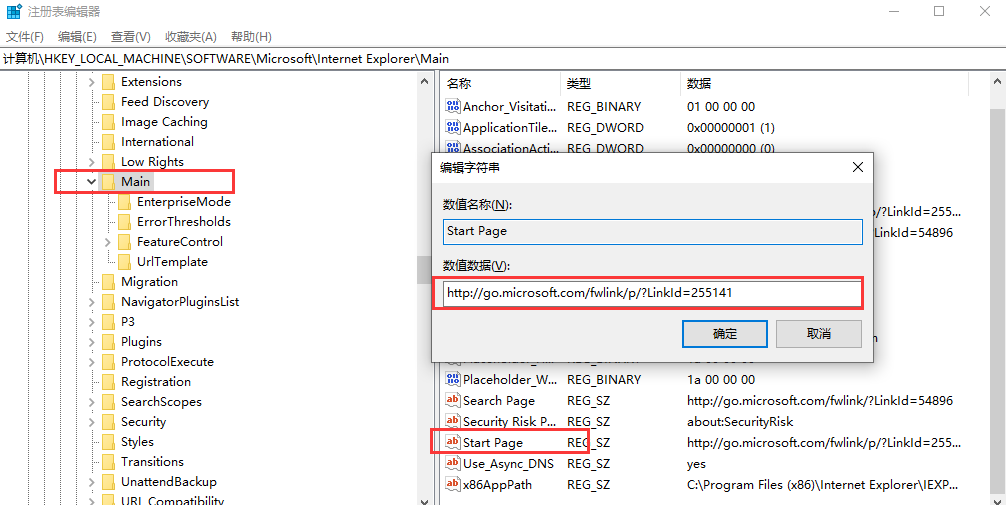Select the Image Caching folder icon

click(x=108, y=121)
